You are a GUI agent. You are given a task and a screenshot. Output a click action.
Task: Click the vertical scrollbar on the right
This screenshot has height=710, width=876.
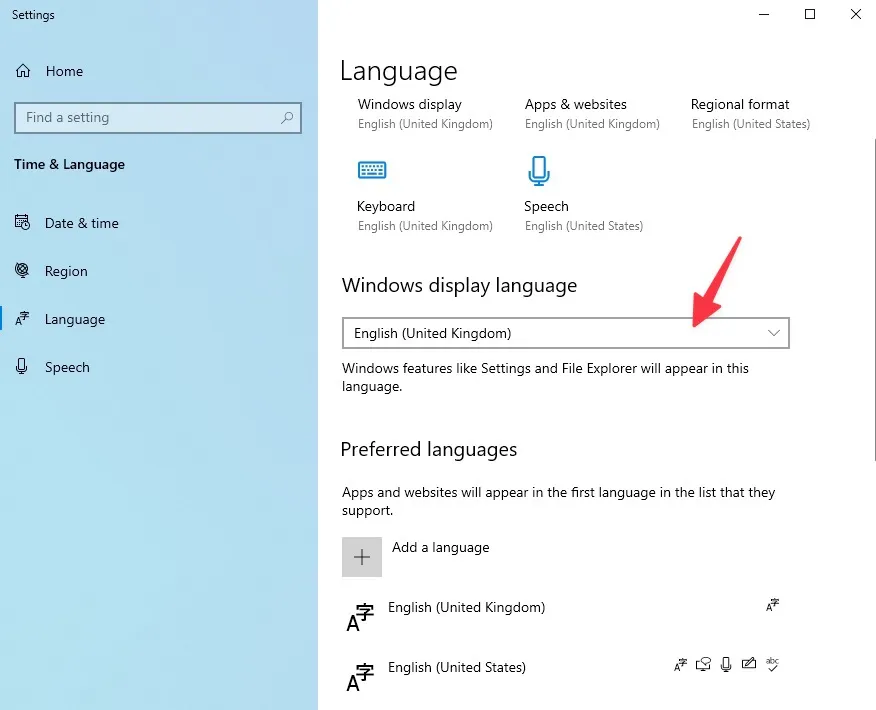(873, 300)
